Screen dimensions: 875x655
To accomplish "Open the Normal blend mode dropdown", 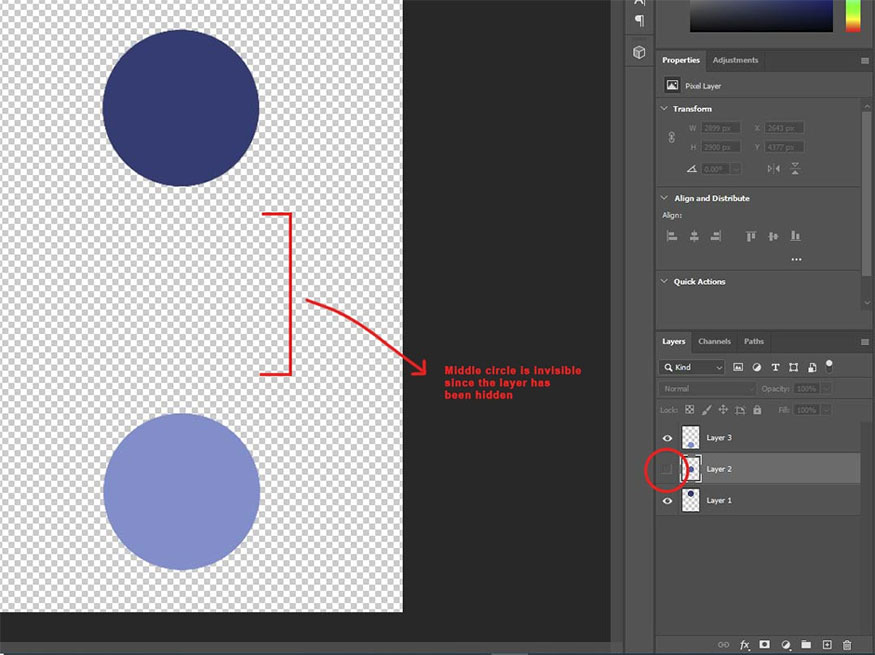I will [x=707, y=389].
